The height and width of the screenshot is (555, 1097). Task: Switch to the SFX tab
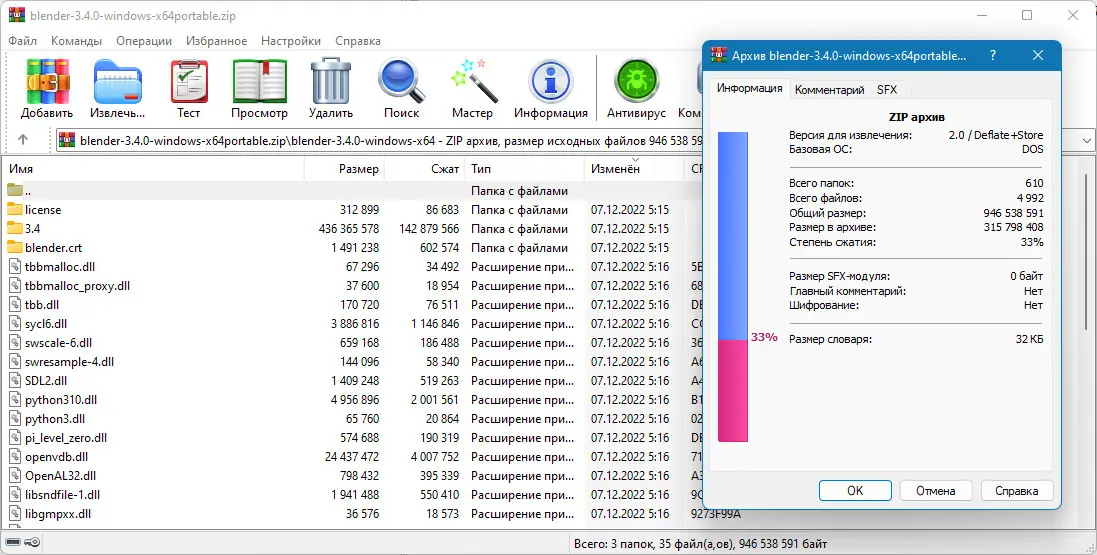(x=886, y=90)
